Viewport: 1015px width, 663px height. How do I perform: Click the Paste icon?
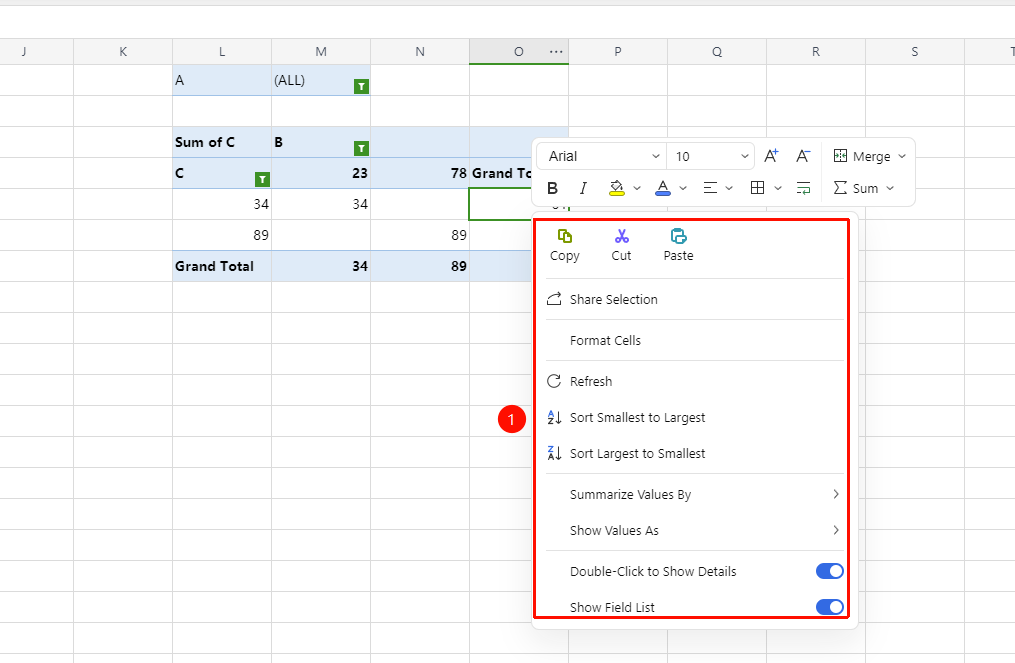click(678, 236)
